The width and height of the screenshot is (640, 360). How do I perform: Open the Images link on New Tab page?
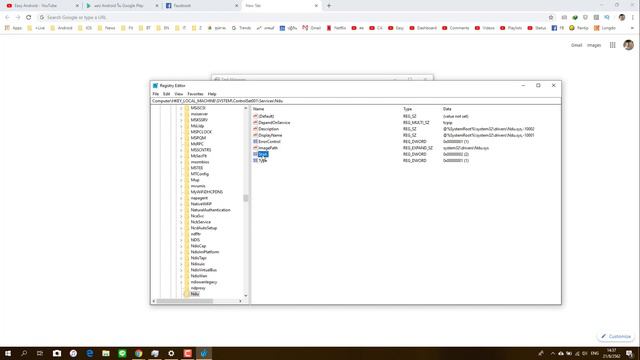click(x=594, y=45)
